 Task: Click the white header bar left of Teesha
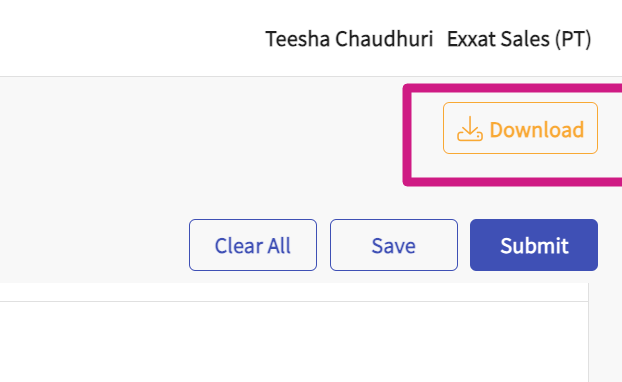(132, 38)
